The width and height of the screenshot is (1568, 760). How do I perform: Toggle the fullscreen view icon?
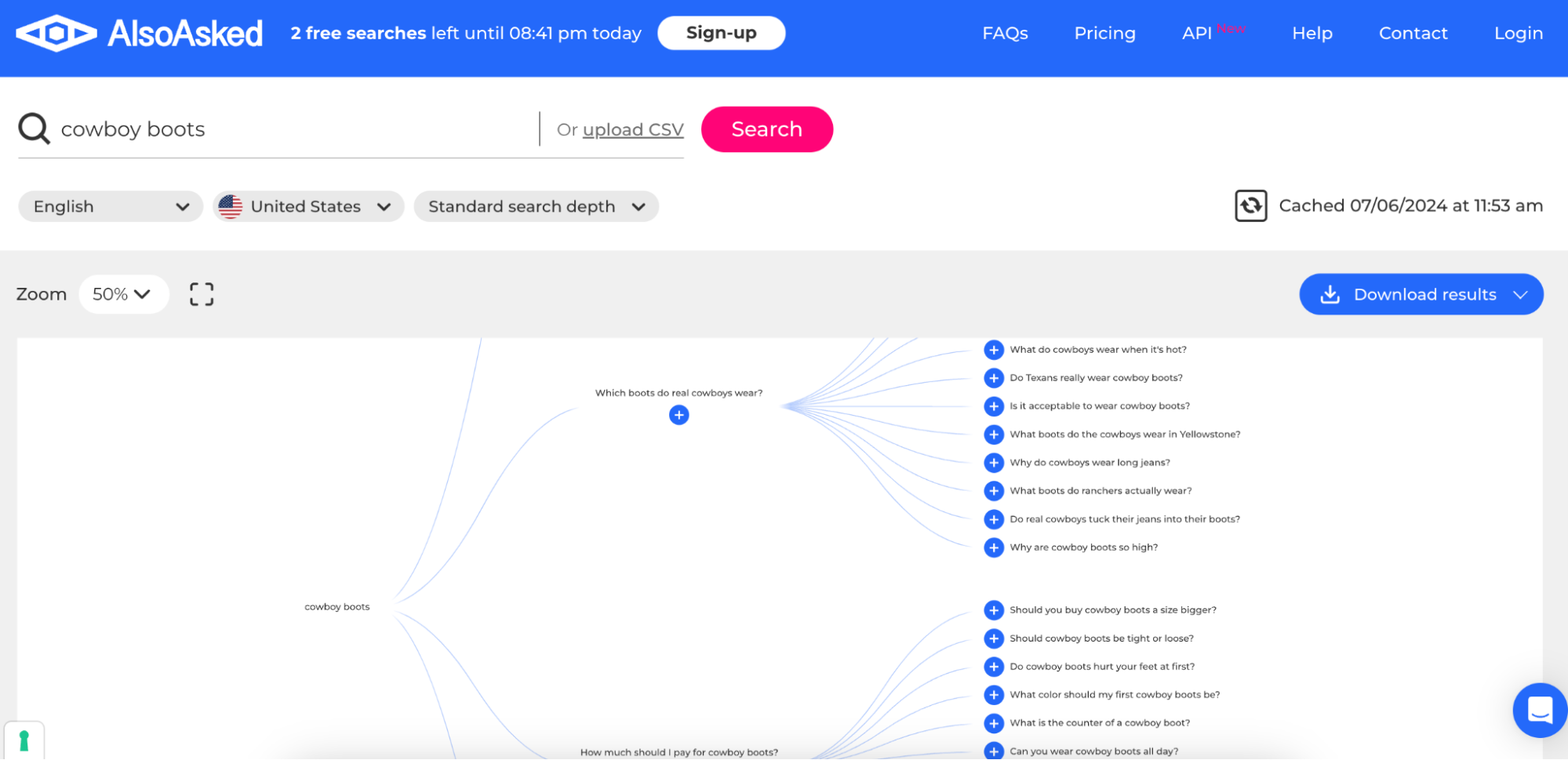[x=202, y=294]
